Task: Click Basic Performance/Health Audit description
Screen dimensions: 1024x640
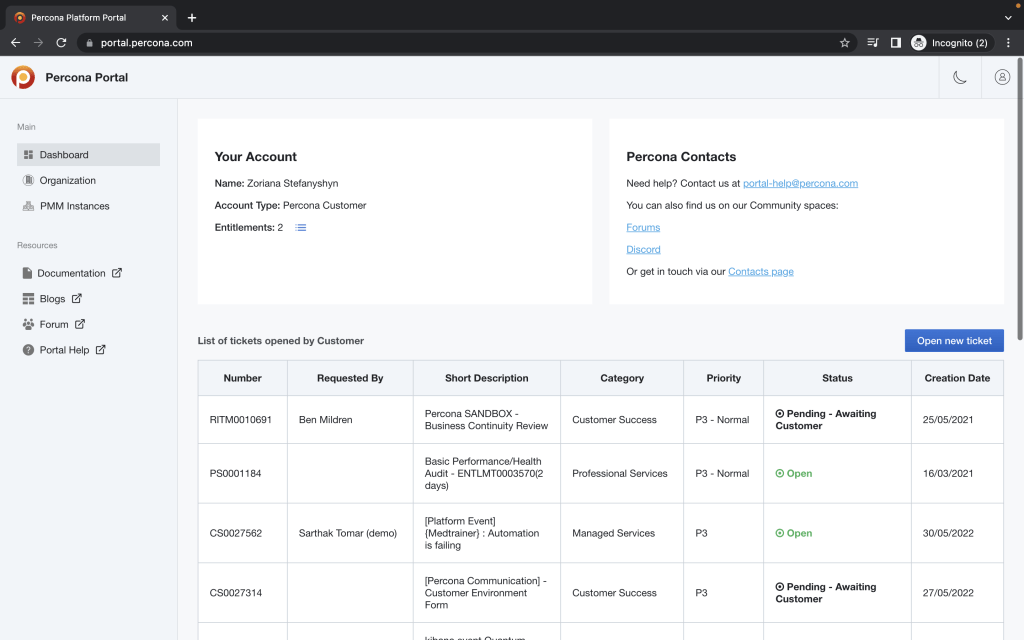Action: (x=484, y=473)
